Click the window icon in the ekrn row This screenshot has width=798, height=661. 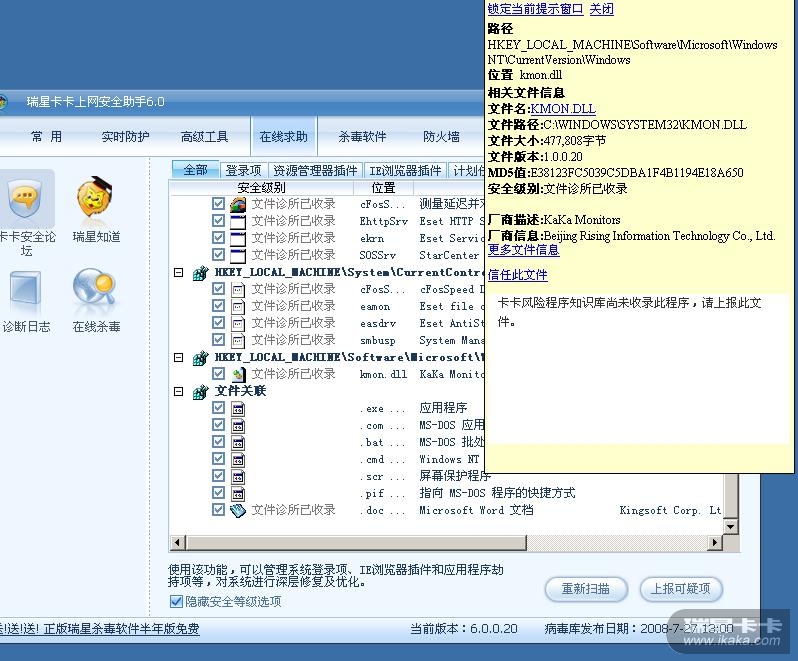pyautogui.click(x=238, y=238)
